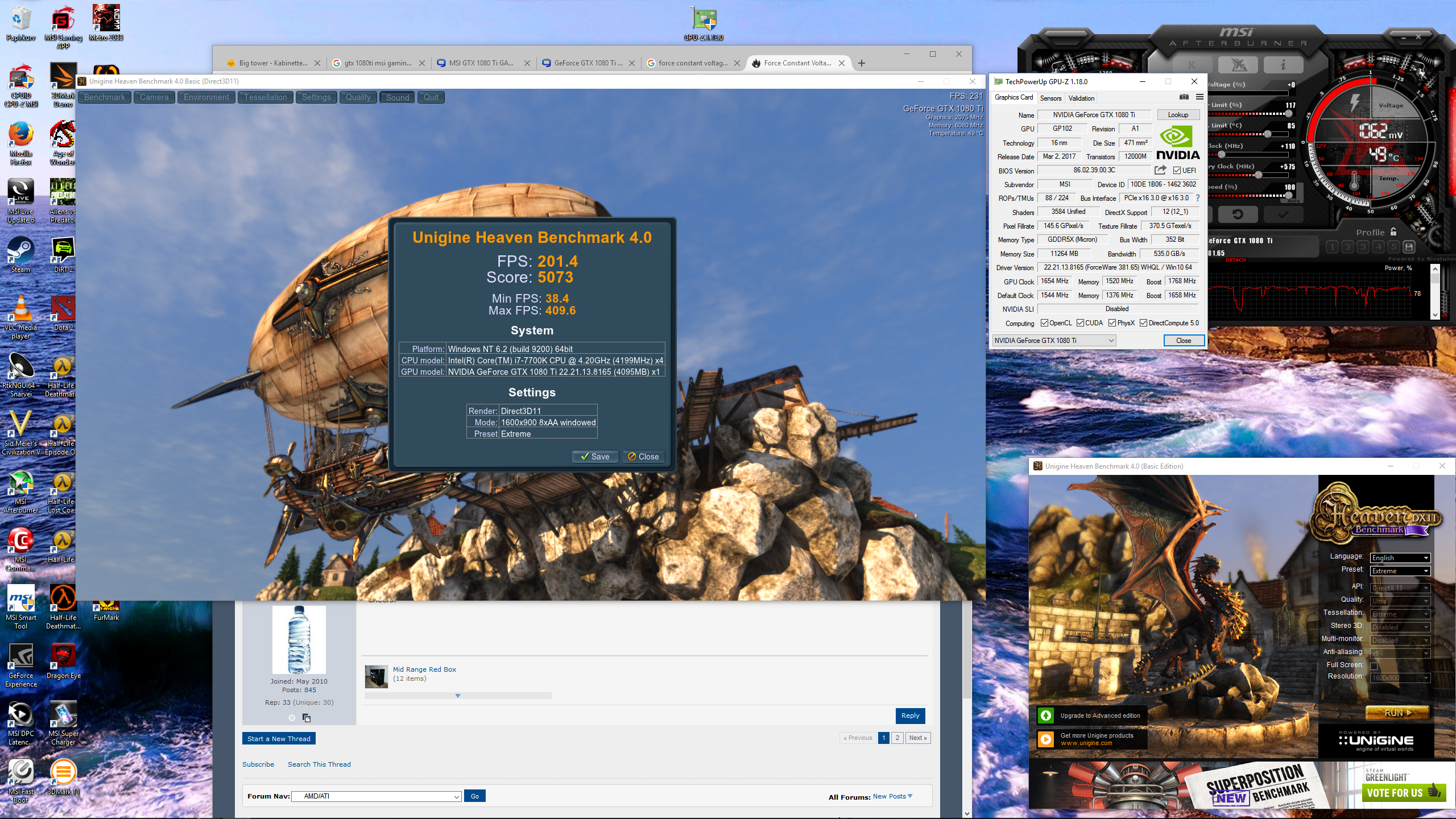The width and height of the screenshot is (1456, 819).
Task: Click the green Upgrade to Advanced edition icon
Action: click(x=1045, y=715)
